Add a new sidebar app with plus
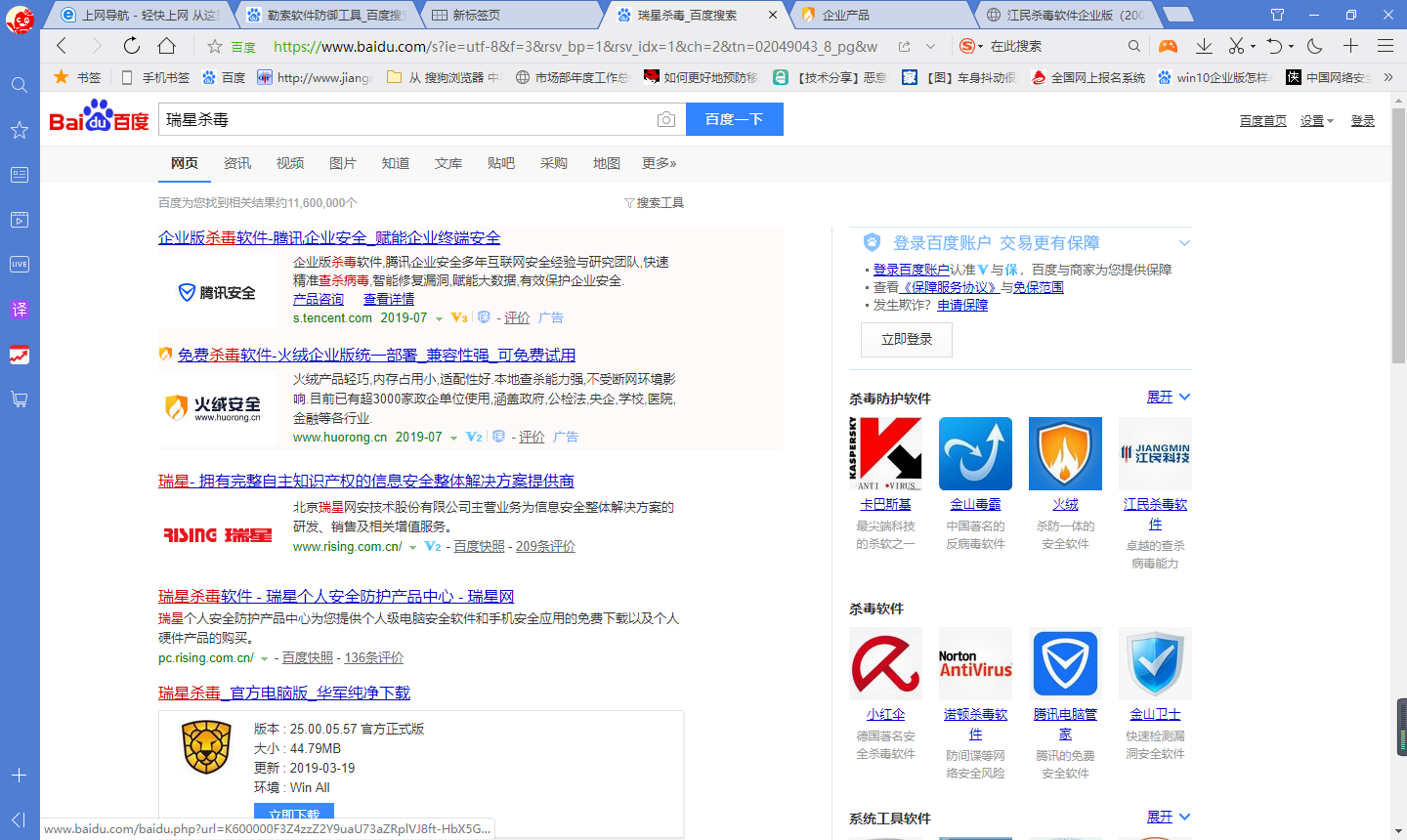 (x=19, y=776)
